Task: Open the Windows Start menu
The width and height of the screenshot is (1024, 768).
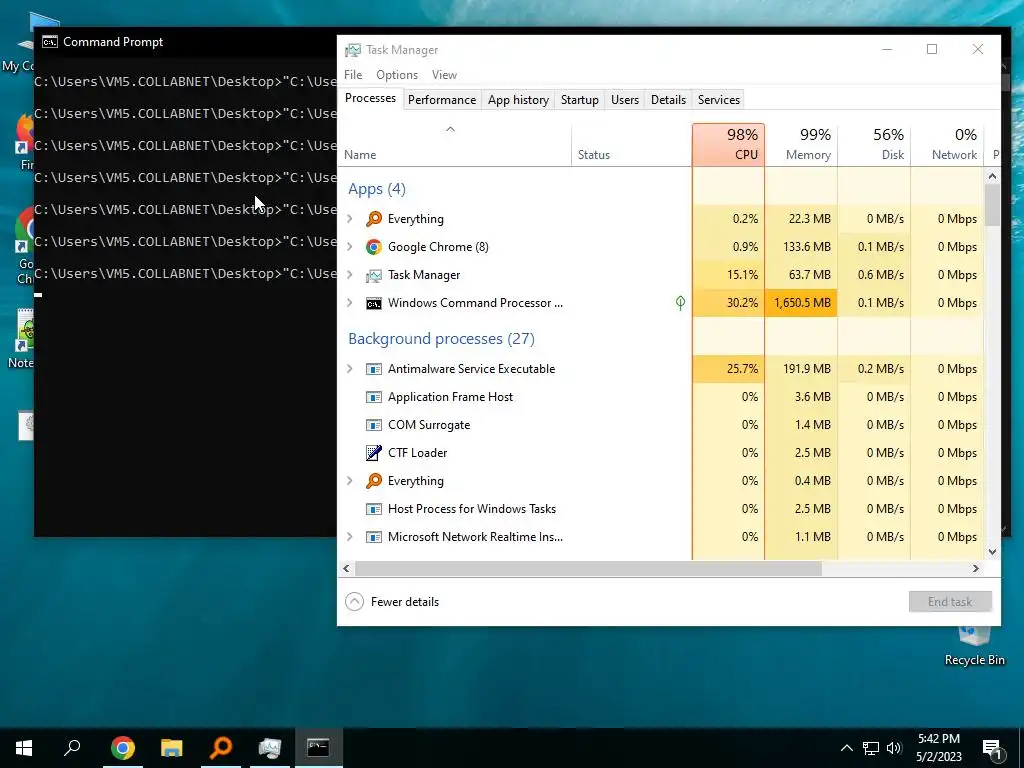Action: pyautogui.click(x=24, y=748)
